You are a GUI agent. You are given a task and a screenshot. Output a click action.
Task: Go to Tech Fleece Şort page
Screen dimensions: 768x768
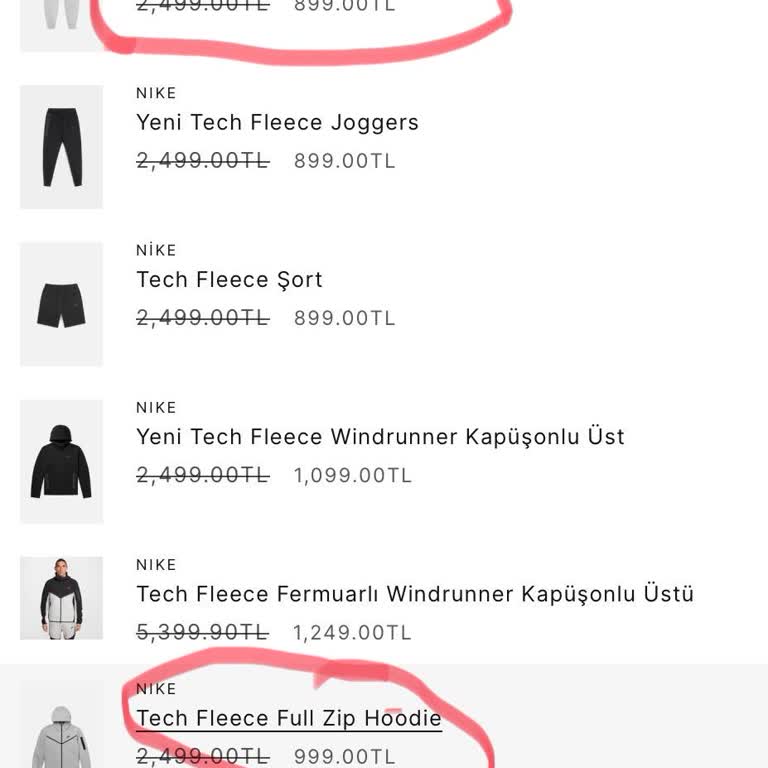(x=229, y=280)
